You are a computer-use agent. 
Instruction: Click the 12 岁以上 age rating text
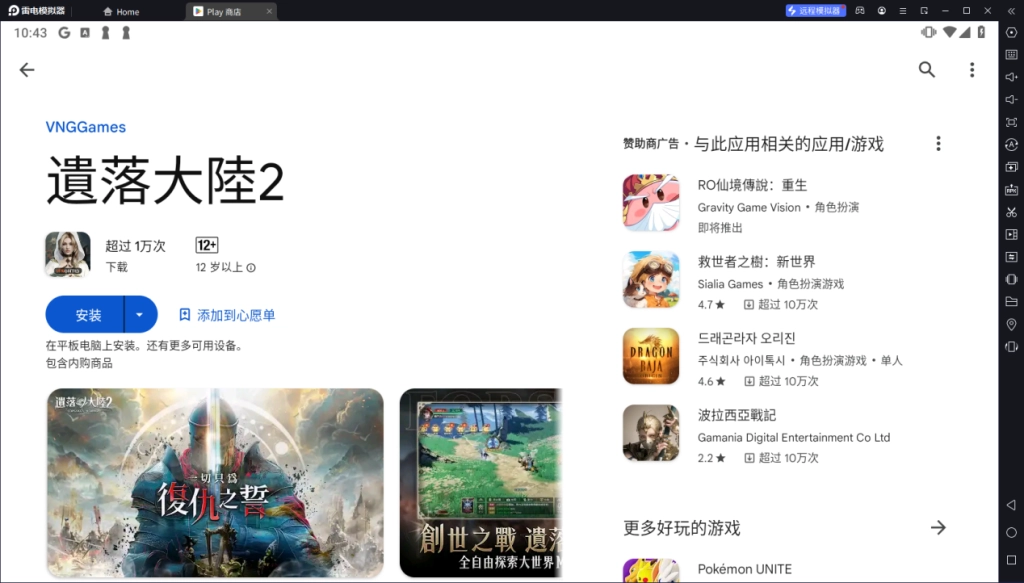tap(219, 268)
